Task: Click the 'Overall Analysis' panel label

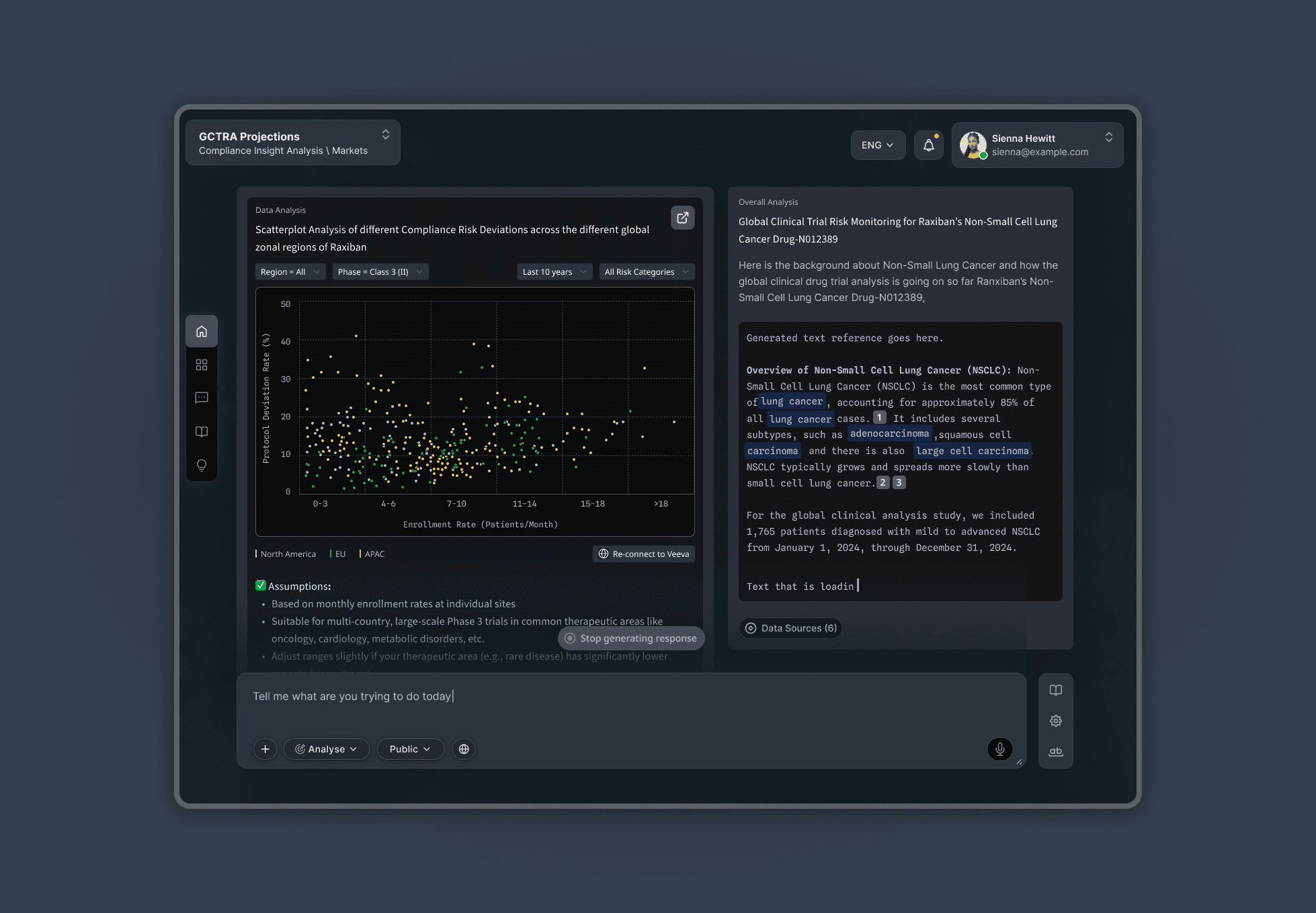Action: pyautogui.click(x=768, y=202)
